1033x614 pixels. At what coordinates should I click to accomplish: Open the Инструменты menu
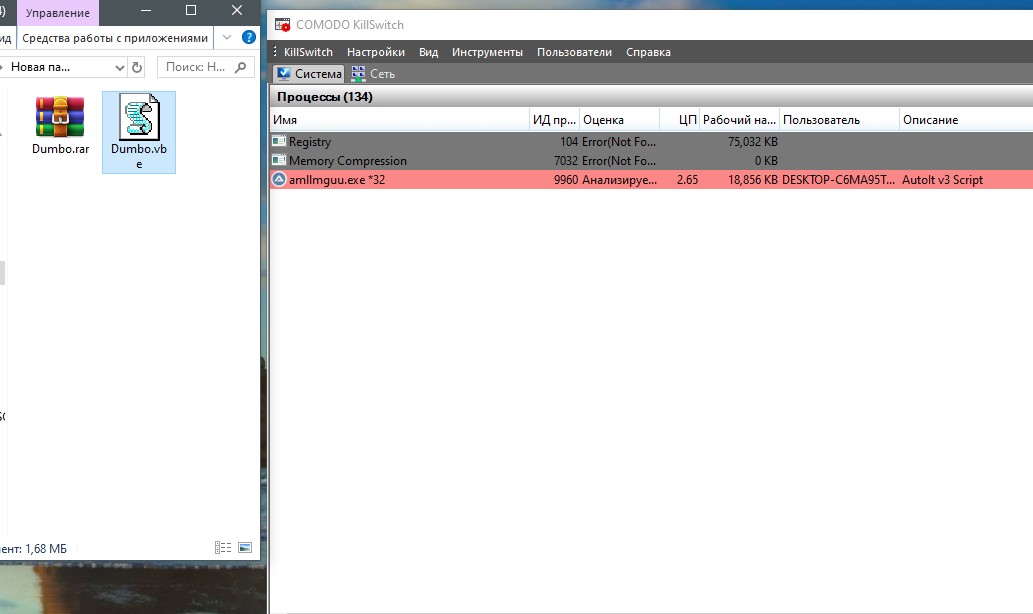487,52
